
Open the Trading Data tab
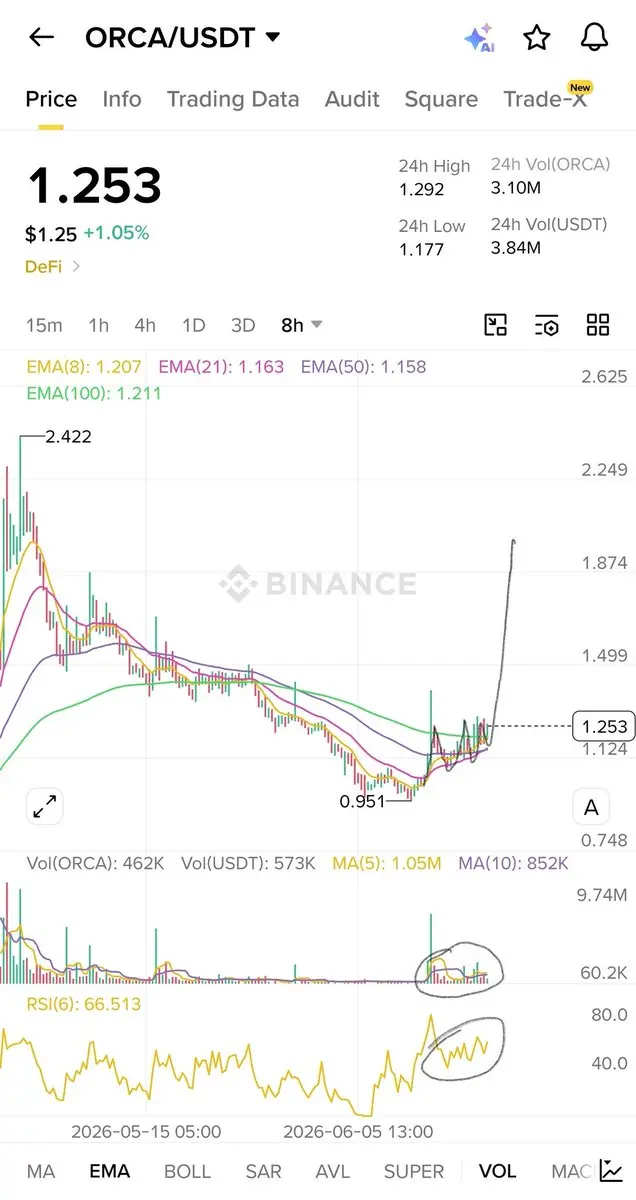tap(233, 99)
